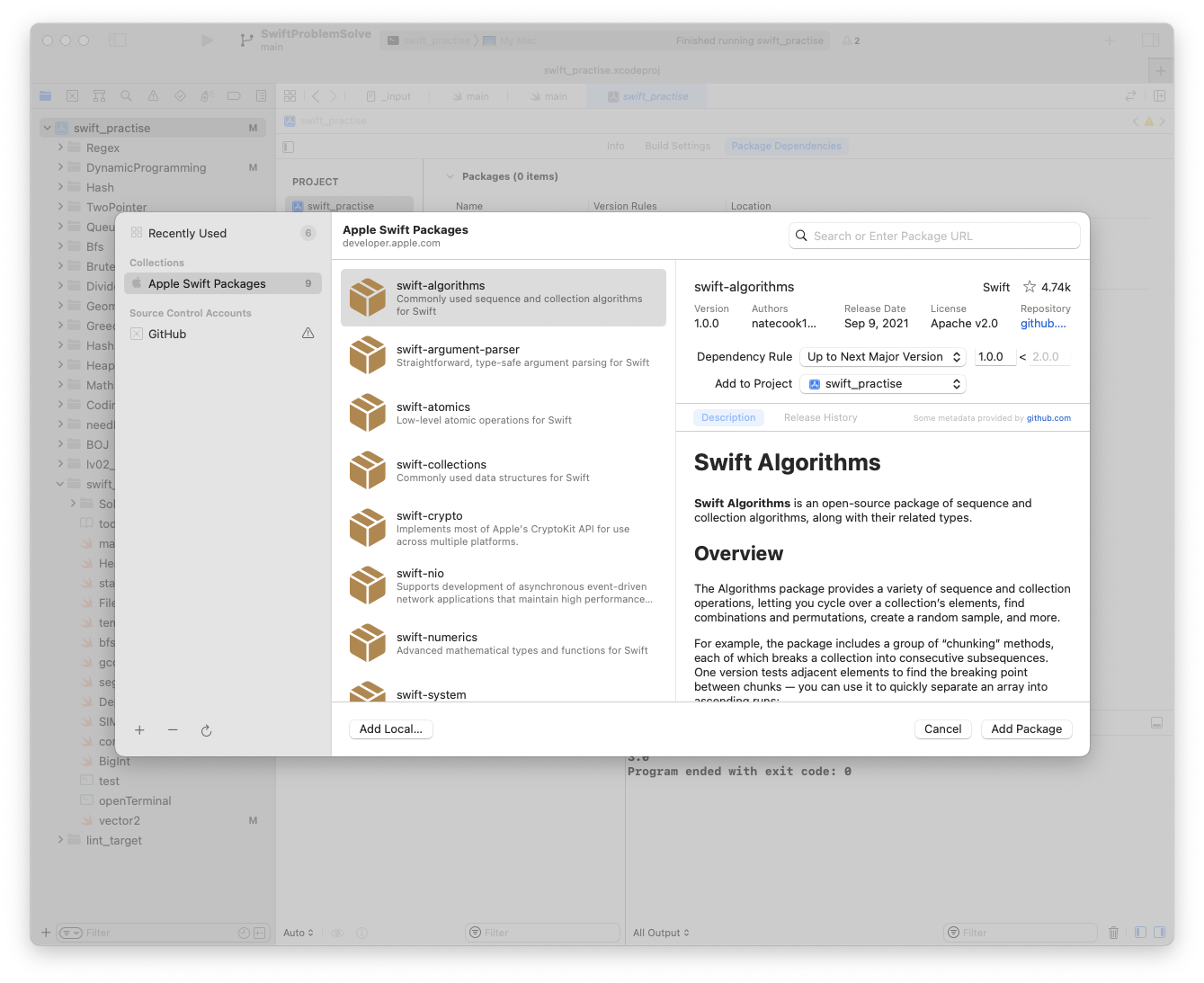Switch to the Description tab
The width and height of the screenshot is (1204, 983).
coord(728,417)
